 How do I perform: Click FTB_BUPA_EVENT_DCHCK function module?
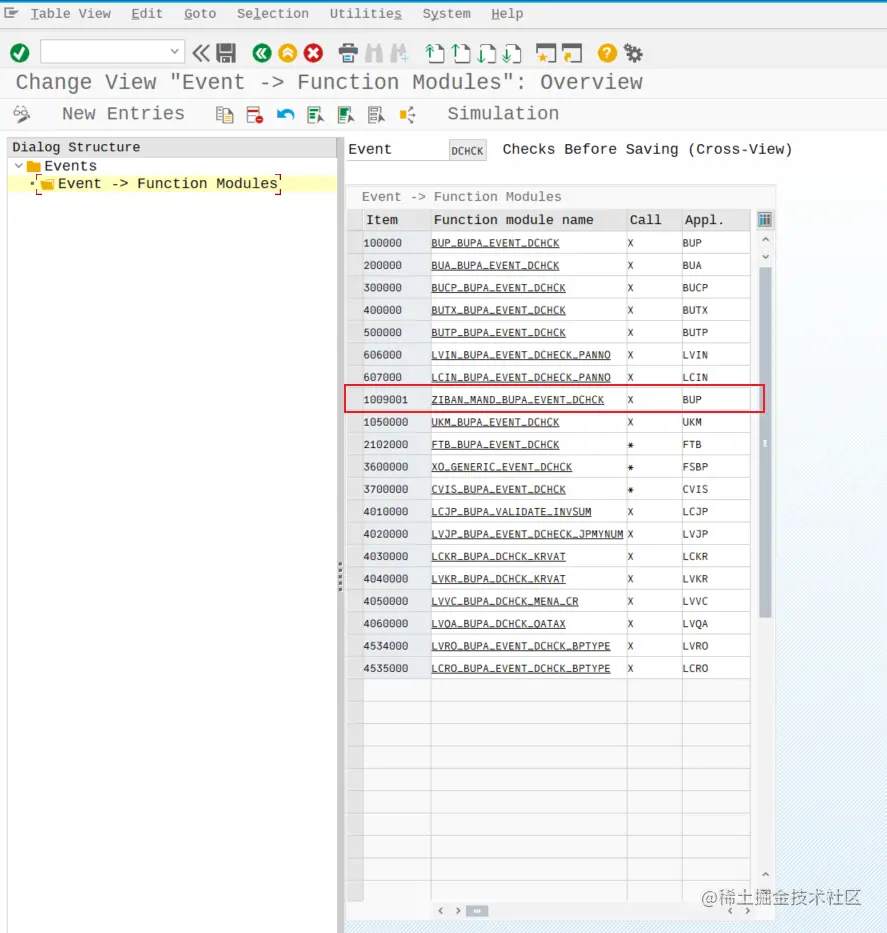(x=495, y=444)
